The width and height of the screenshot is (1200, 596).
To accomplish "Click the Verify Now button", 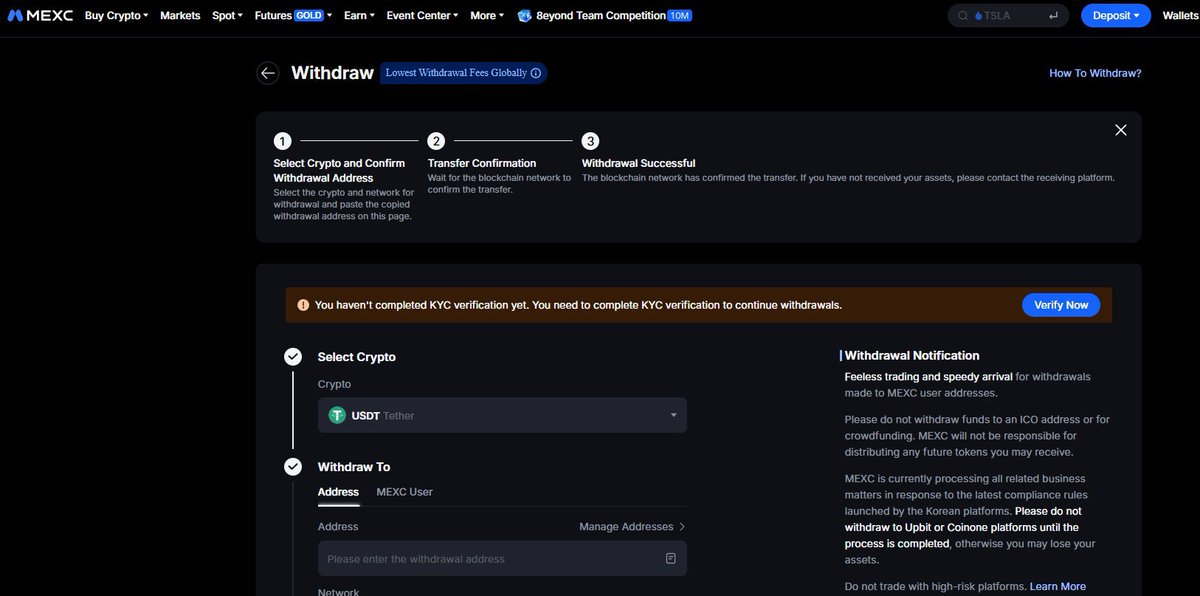I will click(1061, 305).
